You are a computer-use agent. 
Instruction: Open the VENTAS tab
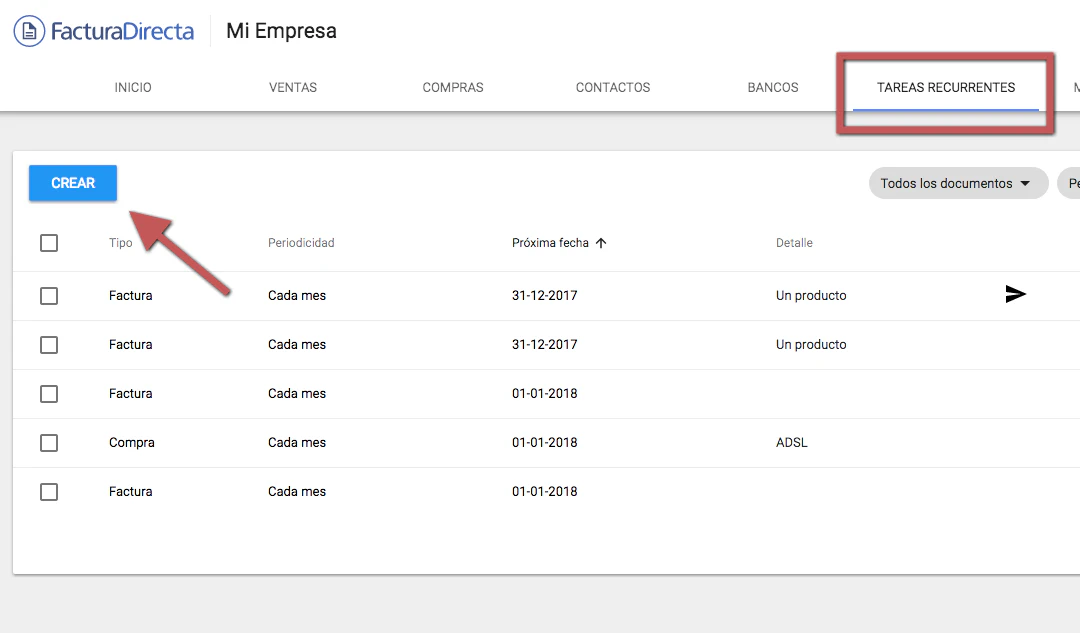293,88
